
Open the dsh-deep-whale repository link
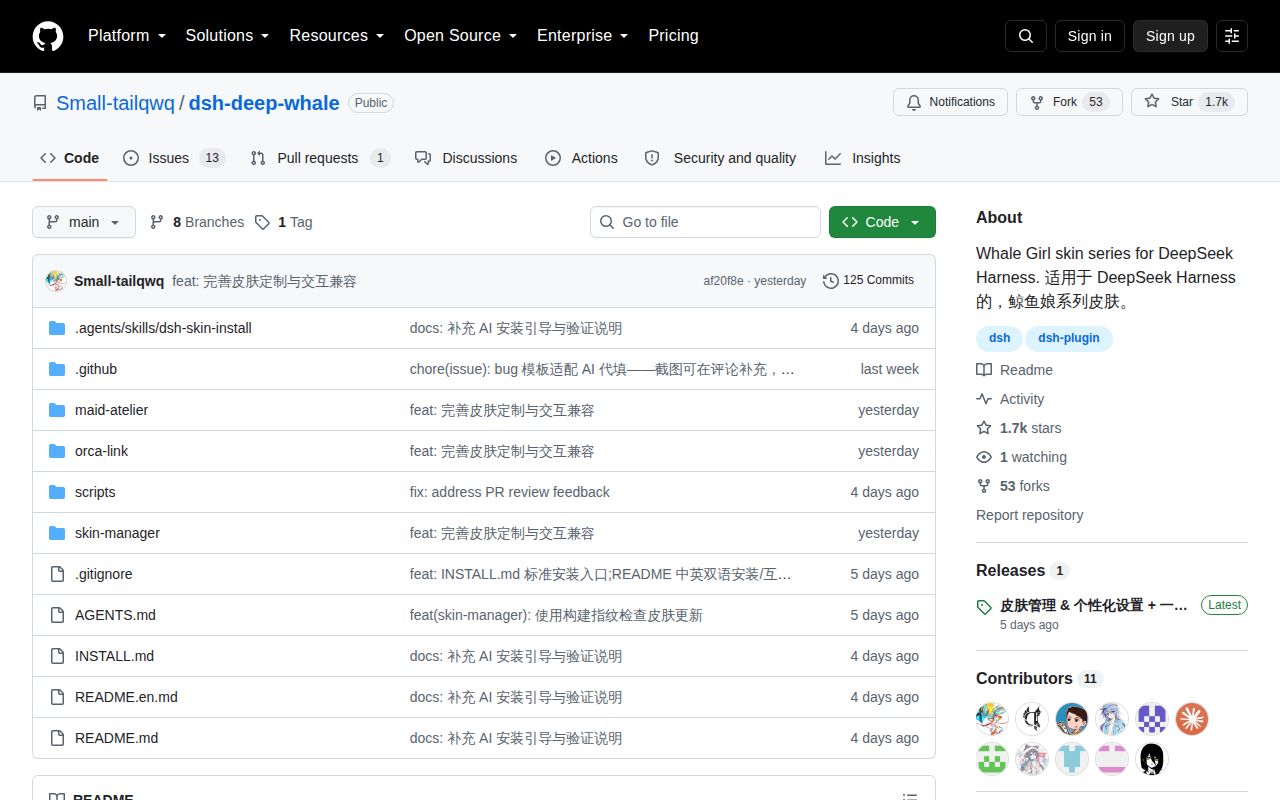point(264,103)
